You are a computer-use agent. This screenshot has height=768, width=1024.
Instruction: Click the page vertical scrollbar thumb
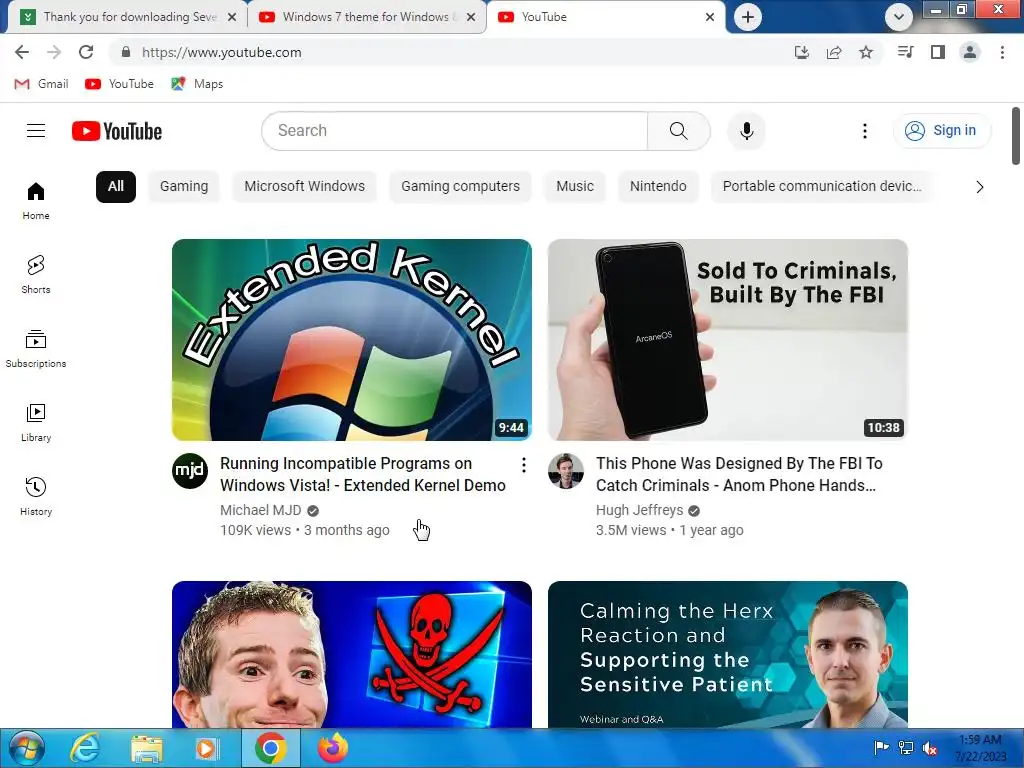pyautogui.click(x=1016, y=136)
